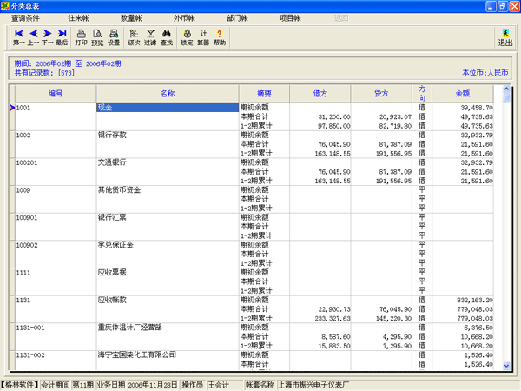
Task: Click the table scrollbar up arrow
Action: [x=507, y=89]
